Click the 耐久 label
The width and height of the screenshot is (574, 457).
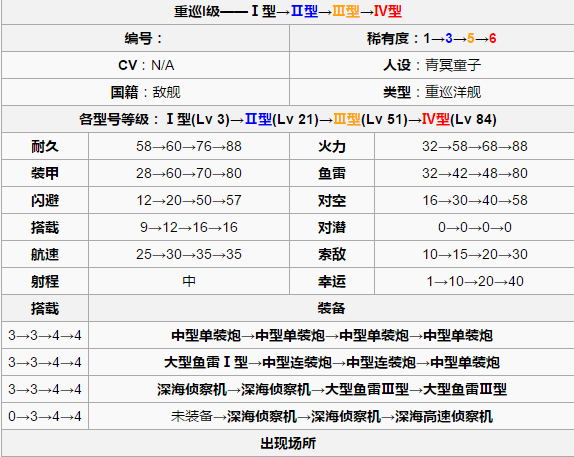45,146
